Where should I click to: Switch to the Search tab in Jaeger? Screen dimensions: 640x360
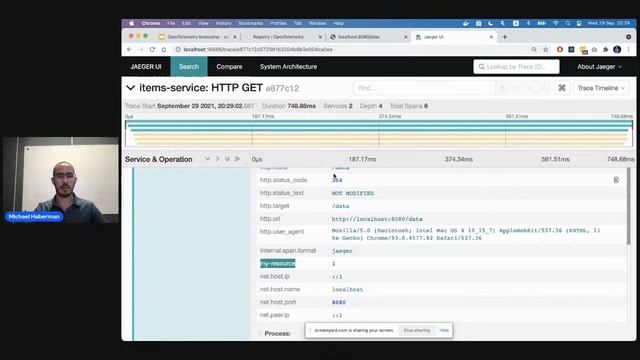tap(189, 67)
